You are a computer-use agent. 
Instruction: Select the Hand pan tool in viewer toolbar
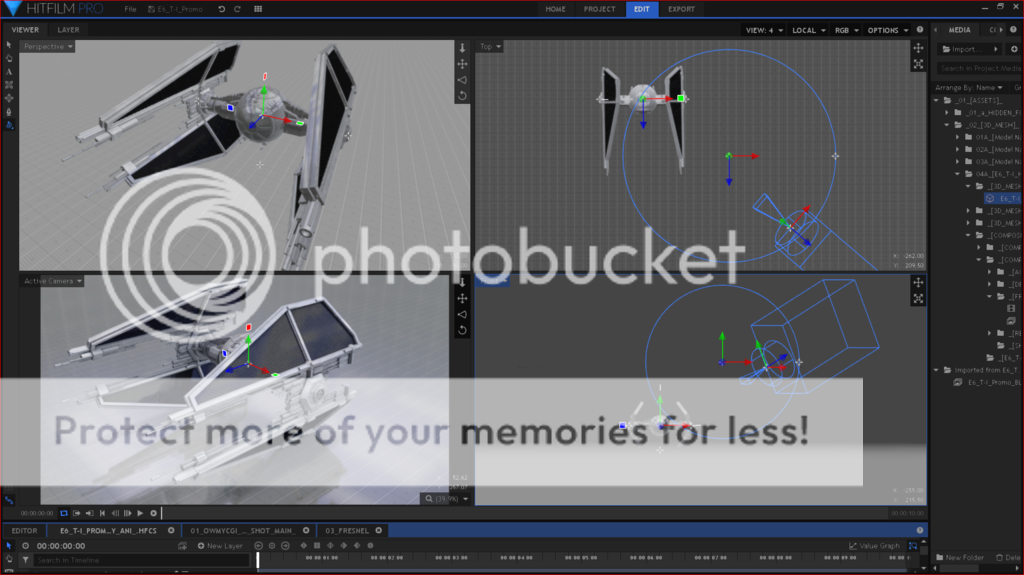tap(8, 58)
